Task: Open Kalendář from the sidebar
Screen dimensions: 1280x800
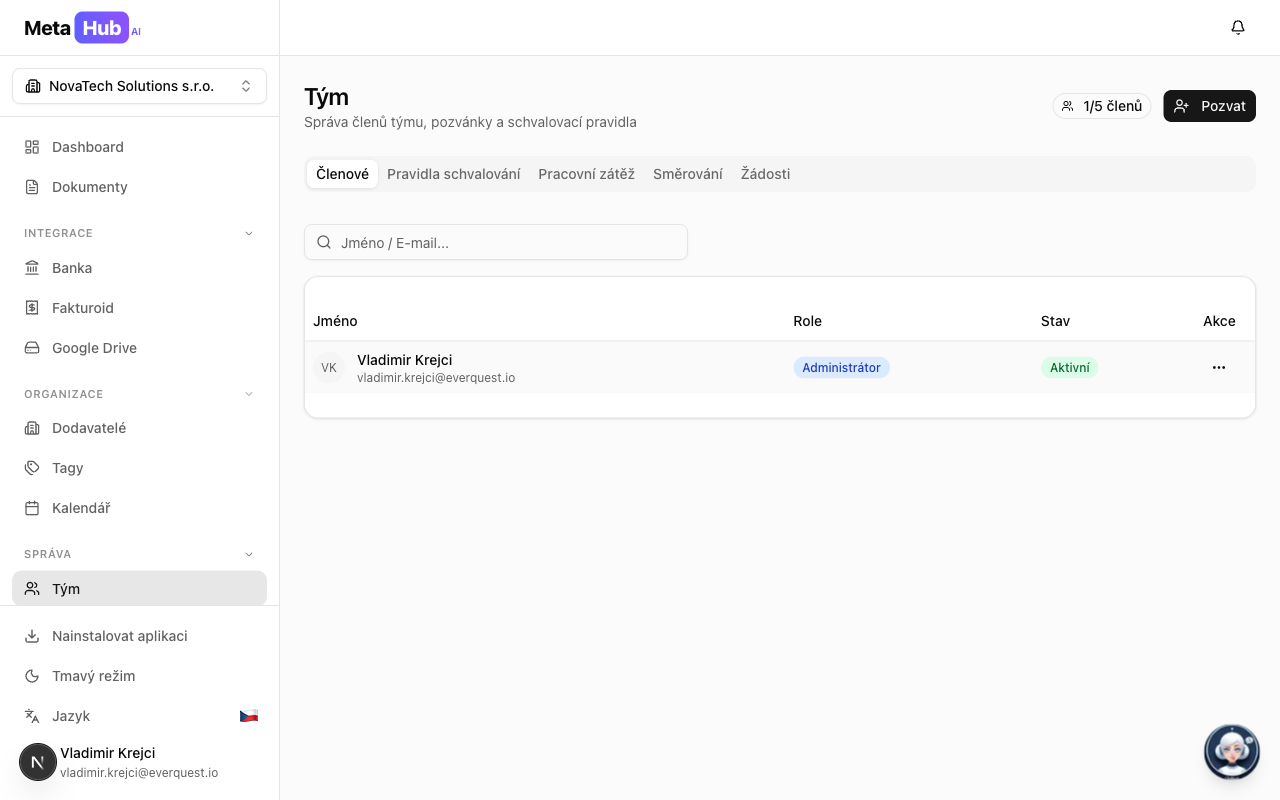Action: click(x=81, y=508)
